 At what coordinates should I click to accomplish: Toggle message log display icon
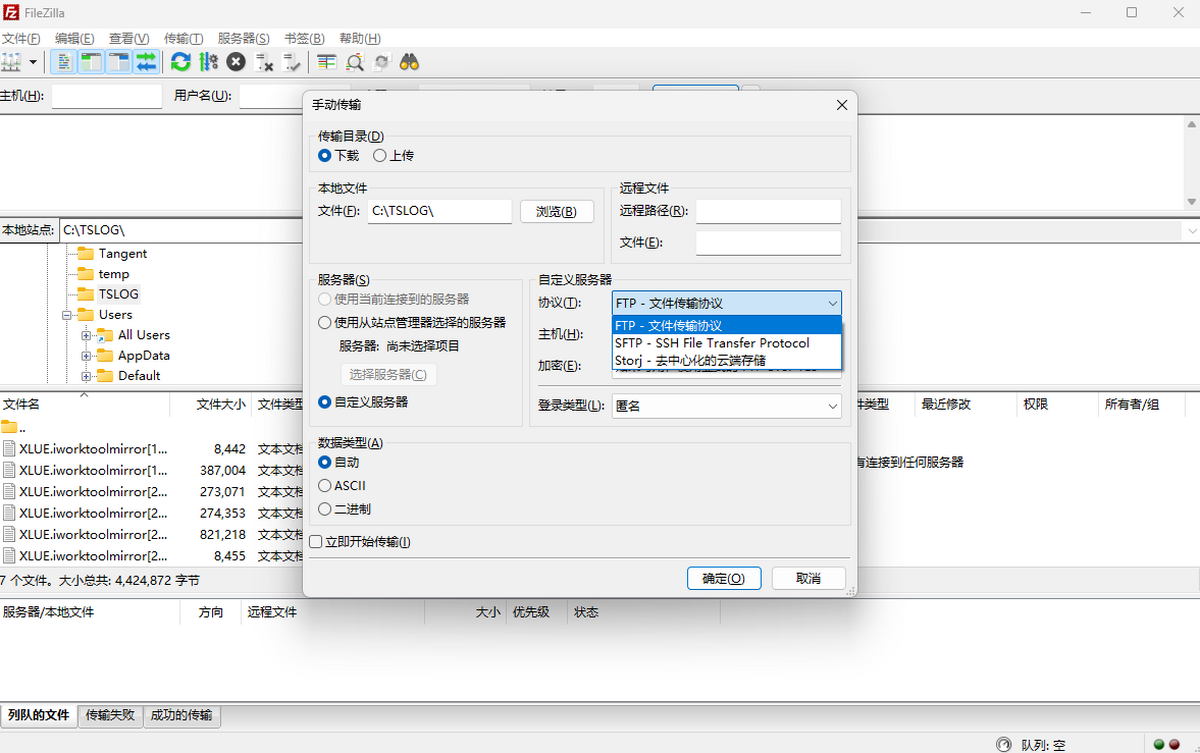tap(63, 62)
